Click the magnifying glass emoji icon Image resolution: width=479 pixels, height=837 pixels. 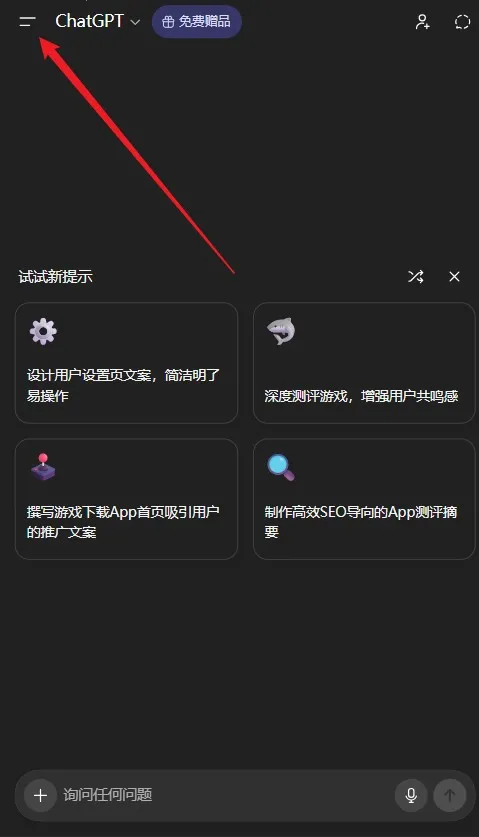(x=281, y=468)
